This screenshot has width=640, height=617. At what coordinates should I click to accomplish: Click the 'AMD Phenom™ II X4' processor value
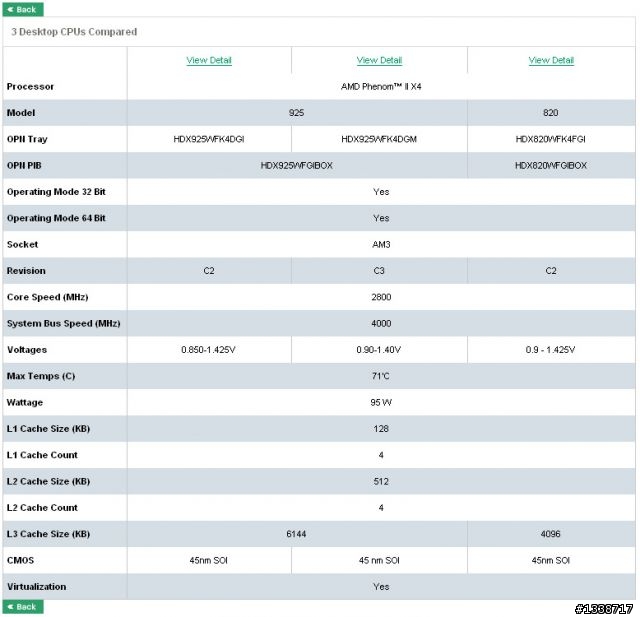381,87
